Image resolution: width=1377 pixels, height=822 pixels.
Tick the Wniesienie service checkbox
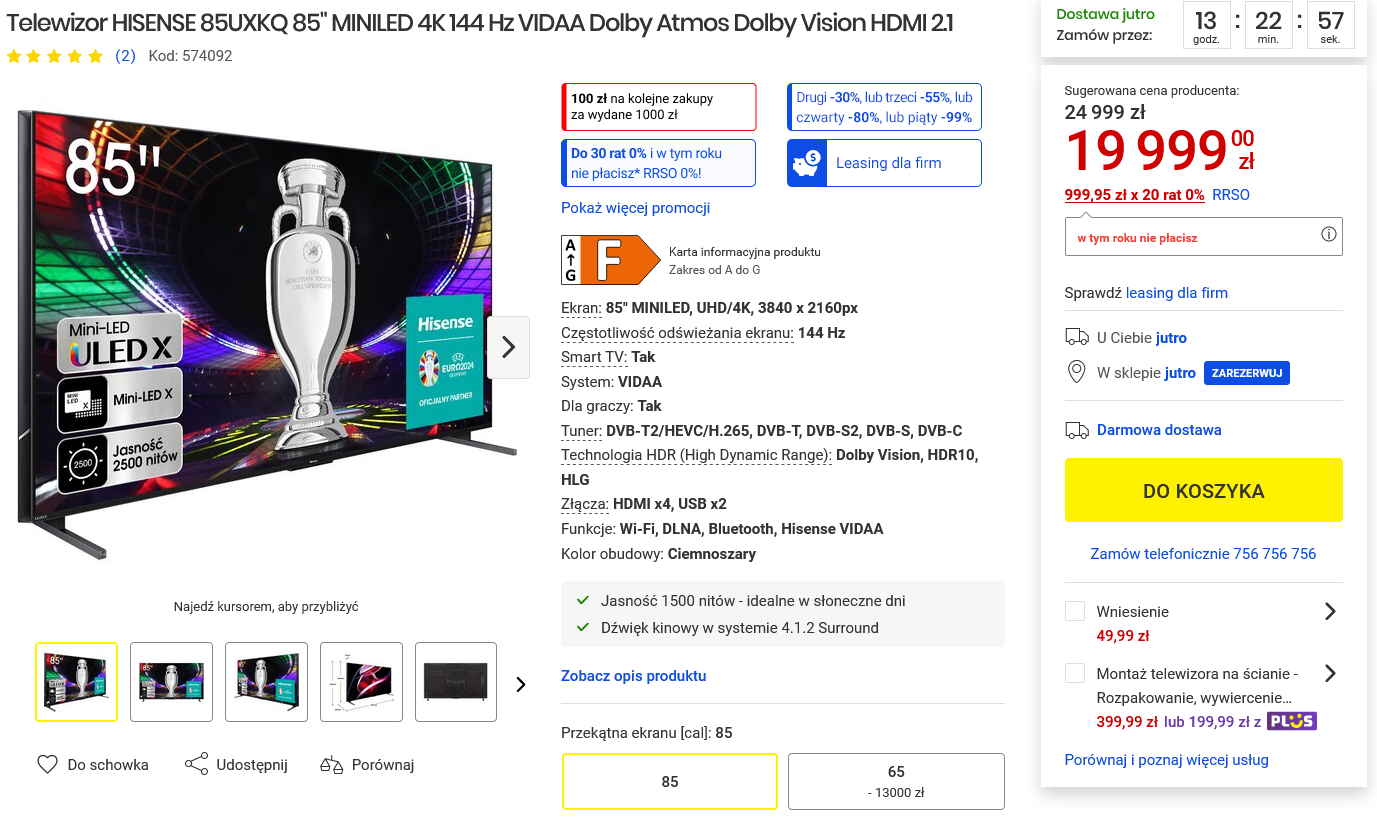click(x=1075, y=611)
